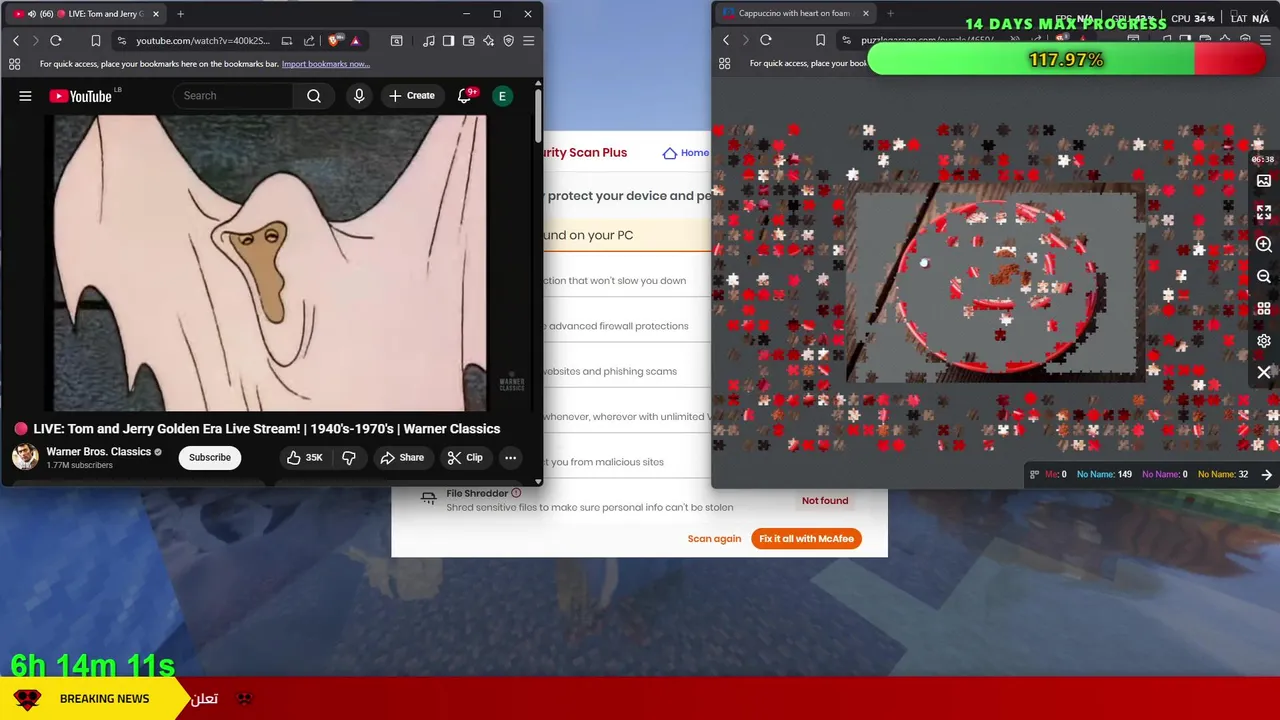Screen dimensions: 1280x720
Task: Dislike the Tom and Jerry live stream
Action: click(x=349, y=458)
